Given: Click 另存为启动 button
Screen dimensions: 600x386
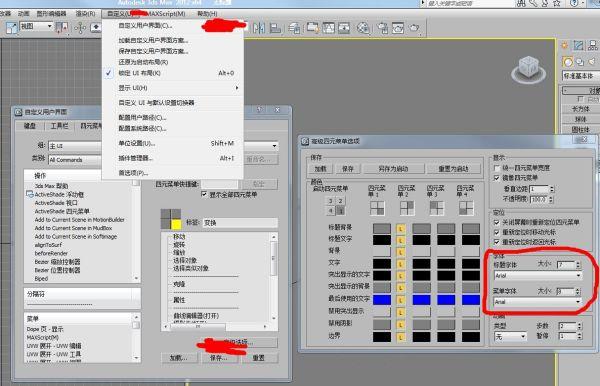Looking at the screenshot, I should coord(393,168).
